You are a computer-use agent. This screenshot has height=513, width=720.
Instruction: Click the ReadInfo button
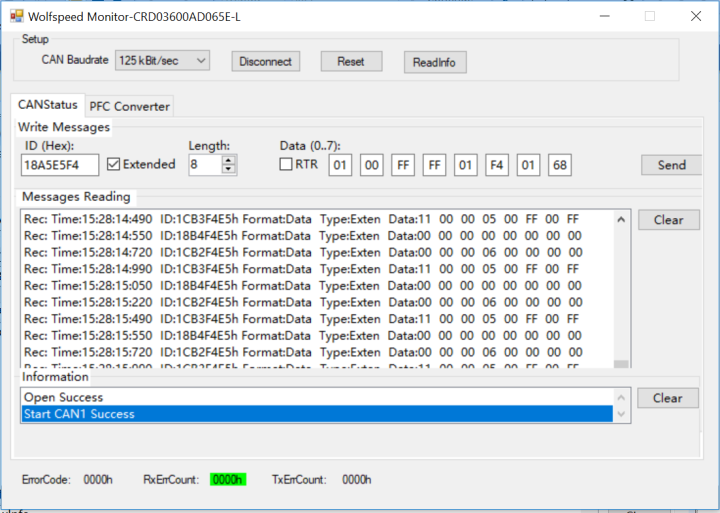tap(434, 62)
